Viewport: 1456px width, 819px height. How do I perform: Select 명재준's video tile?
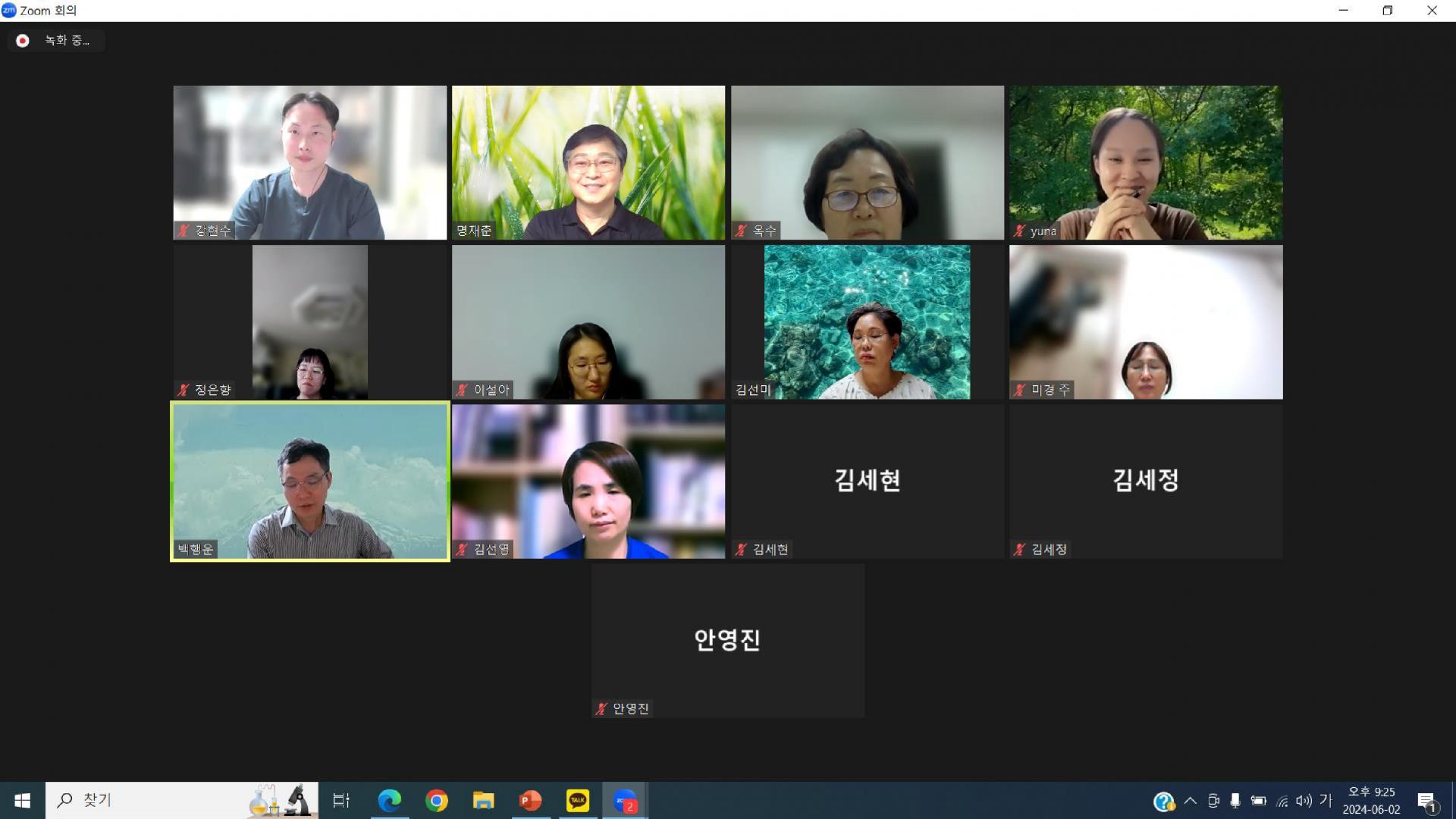click(588, 162)
